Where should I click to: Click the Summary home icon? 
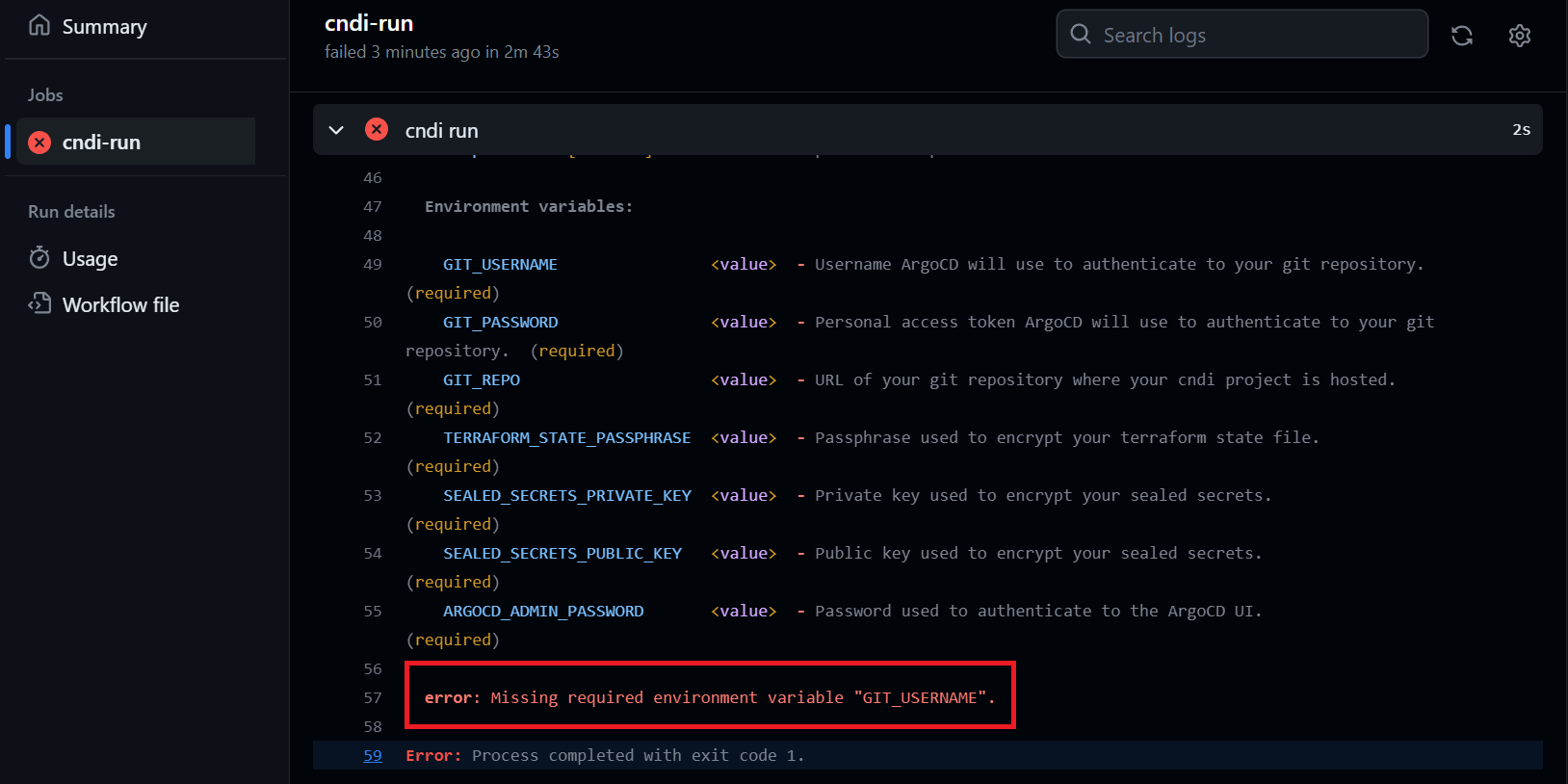pyautogui.click(x=39, y=25)
